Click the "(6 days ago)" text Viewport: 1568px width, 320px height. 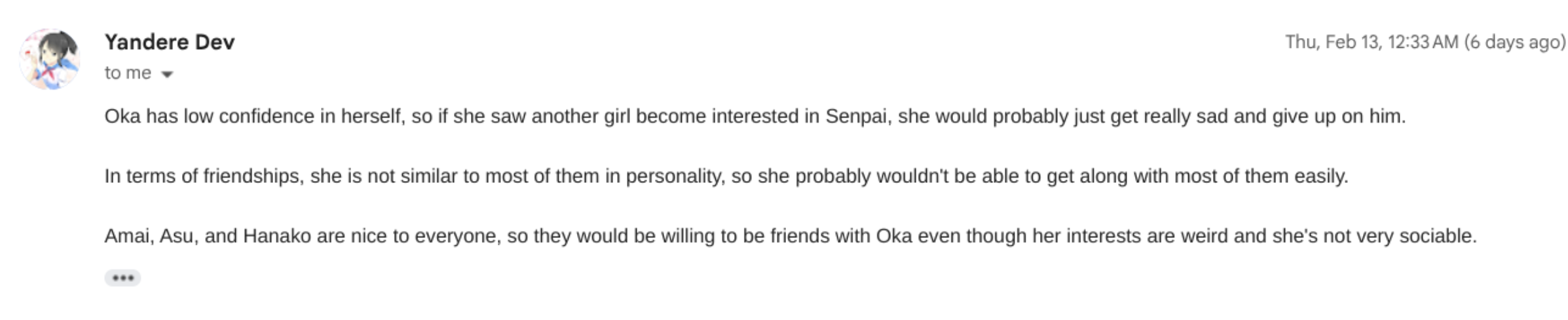1515,42
